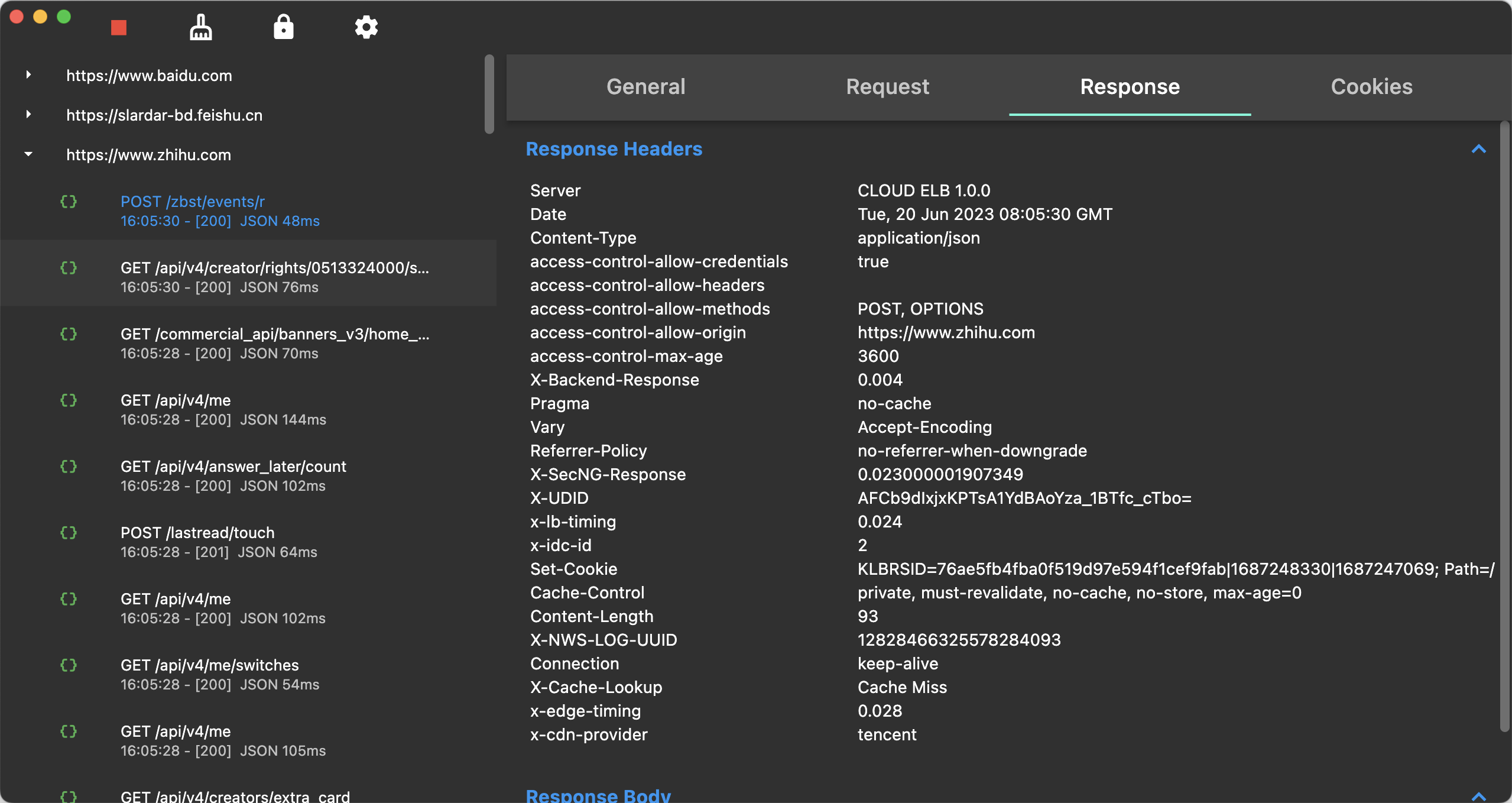Clear request list with broom icon
The height and width of the screenshot is (803, 1512).
click(x=201, y=27)
